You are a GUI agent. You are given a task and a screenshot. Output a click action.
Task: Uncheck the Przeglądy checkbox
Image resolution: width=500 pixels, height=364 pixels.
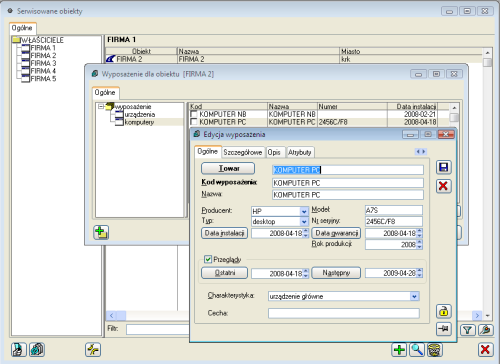point(208,259)
